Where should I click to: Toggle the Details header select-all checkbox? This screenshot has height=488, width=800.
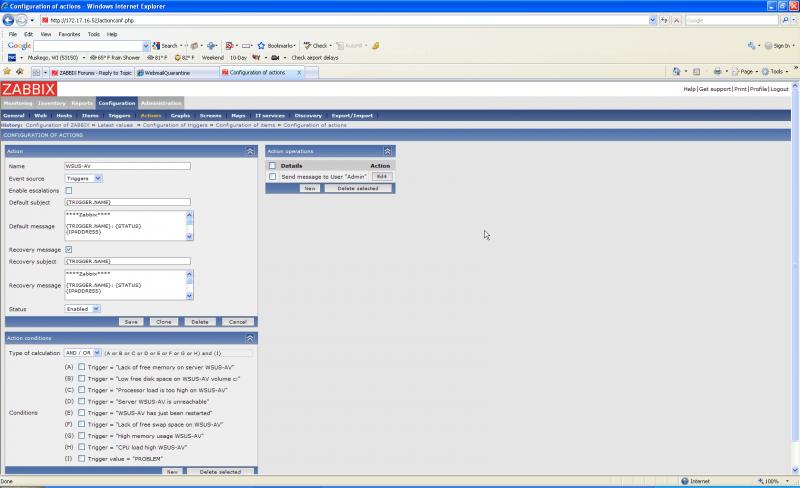pos(272,166)
